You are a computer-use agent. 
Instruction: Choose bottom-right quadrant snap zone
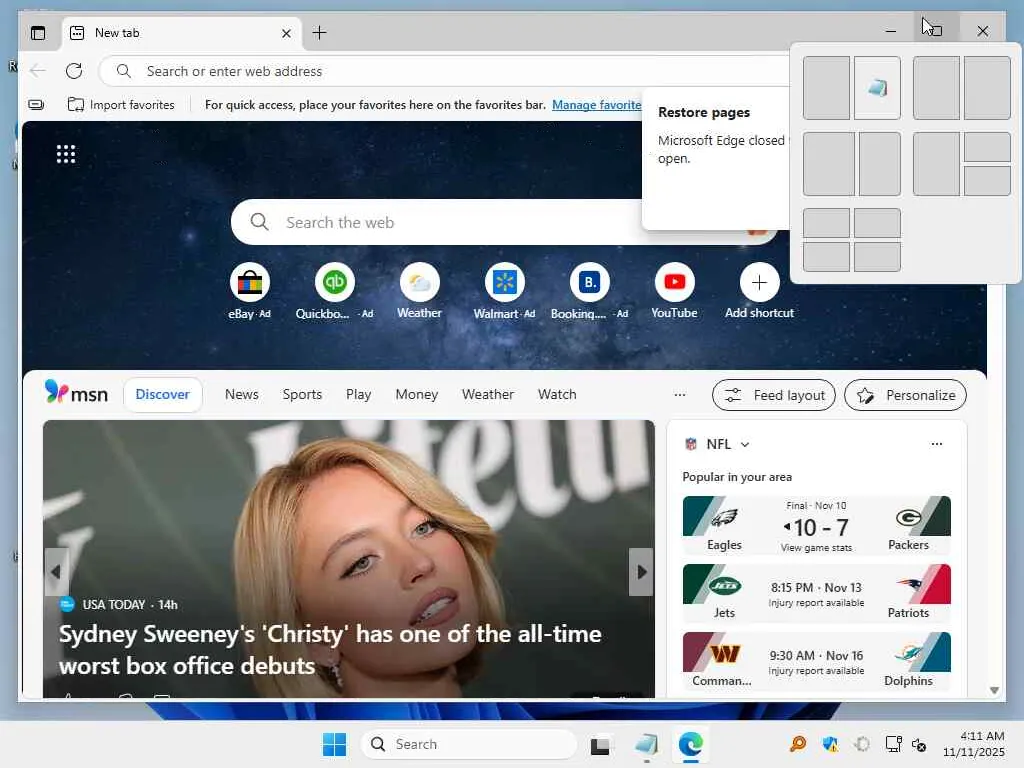(x=877, y=257)
